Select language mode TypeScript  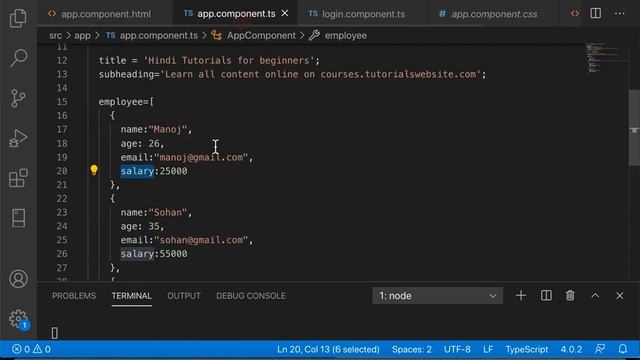pos(527,349)
